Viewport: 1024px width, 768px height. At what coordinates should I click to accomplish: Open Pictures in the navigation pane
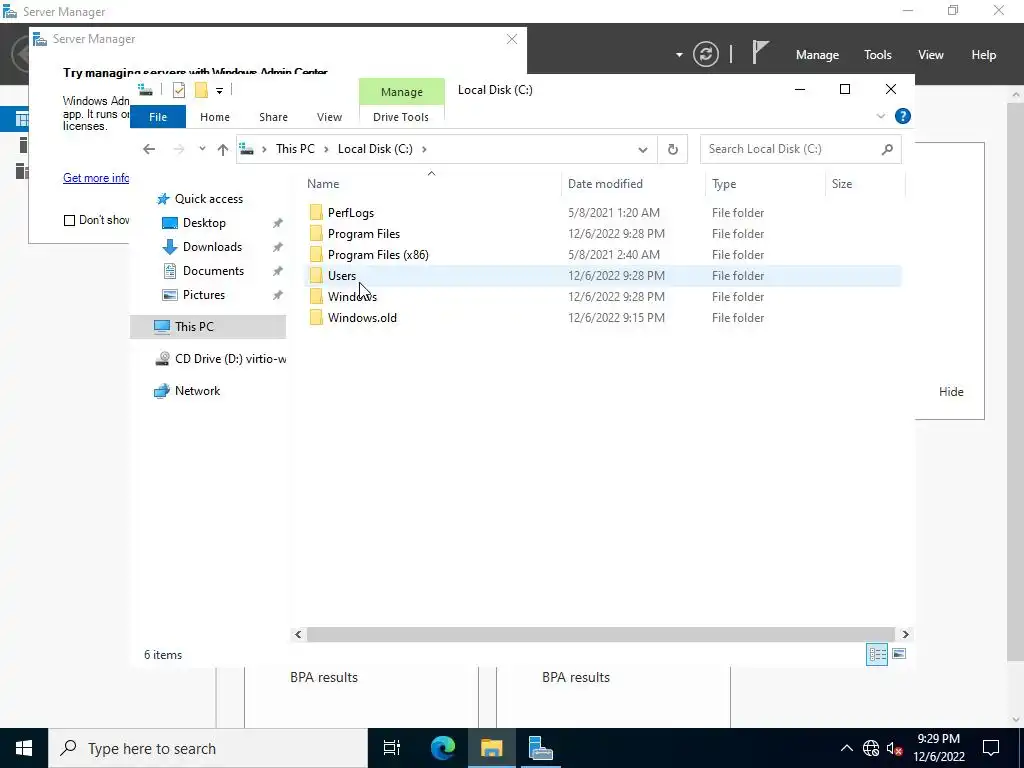[x=204, y=295]
